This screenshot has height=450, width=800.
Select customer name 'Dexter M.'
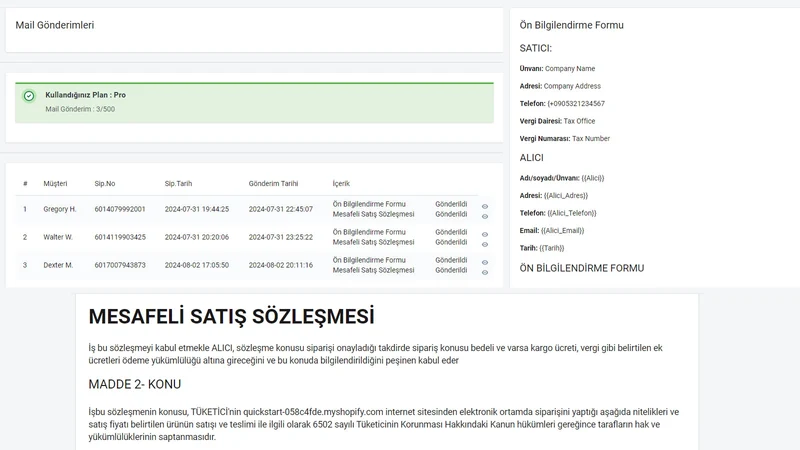point(58,265)
